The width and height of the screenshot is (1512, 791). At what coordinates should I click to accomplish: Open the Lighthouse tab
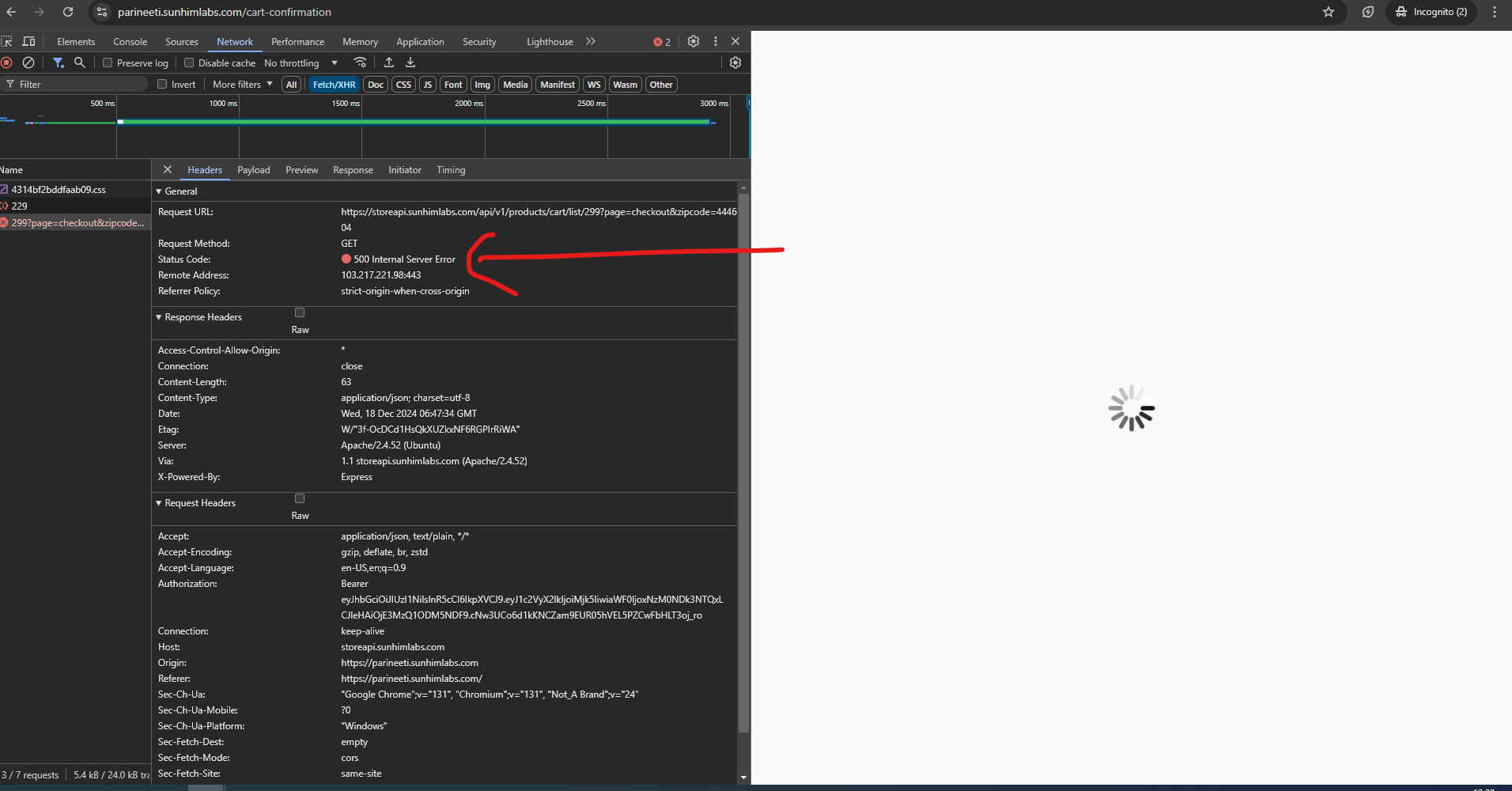pos(550,42)
